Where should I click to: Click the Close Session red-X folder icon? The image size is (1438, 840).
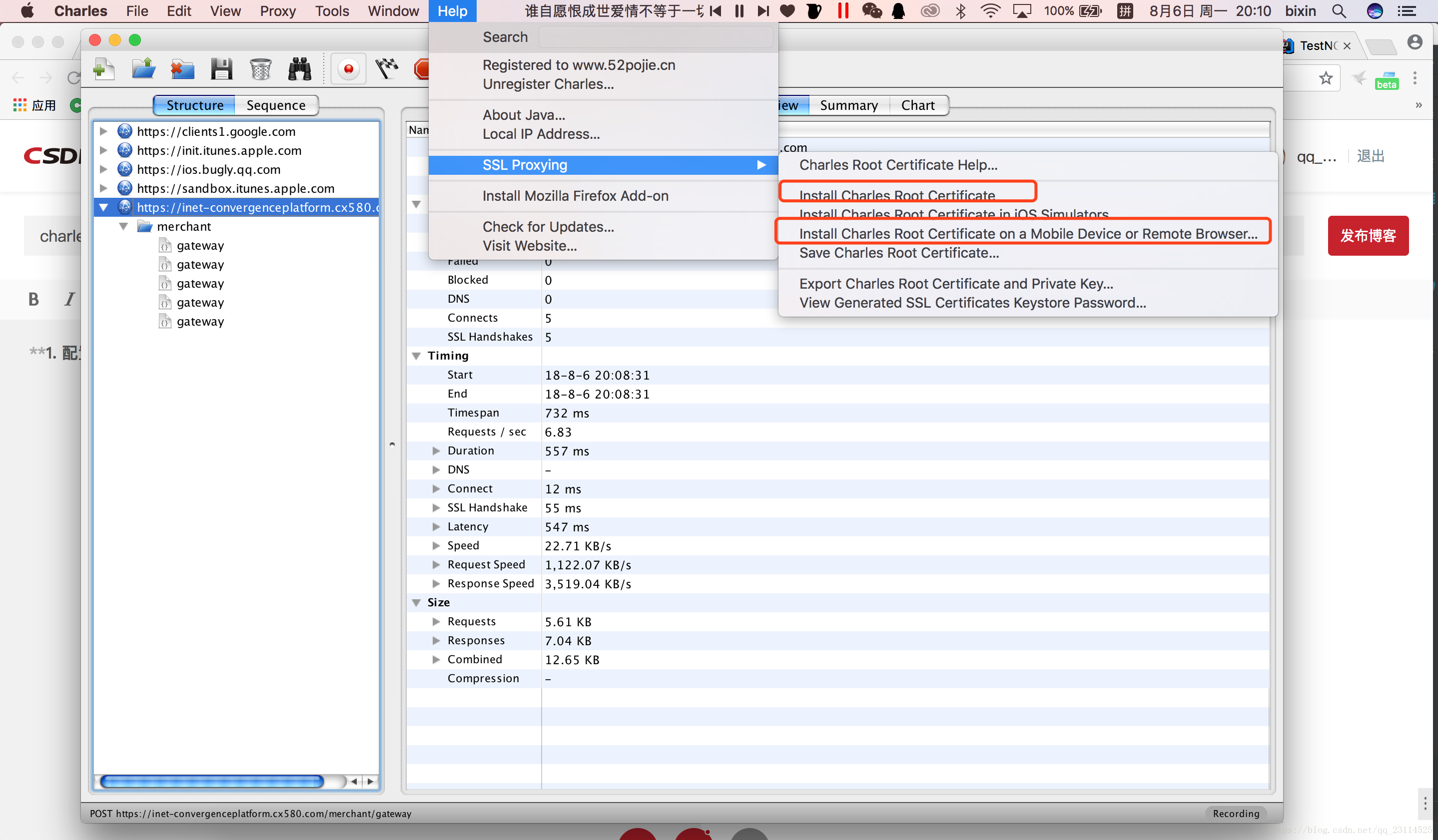coord(182,69)
